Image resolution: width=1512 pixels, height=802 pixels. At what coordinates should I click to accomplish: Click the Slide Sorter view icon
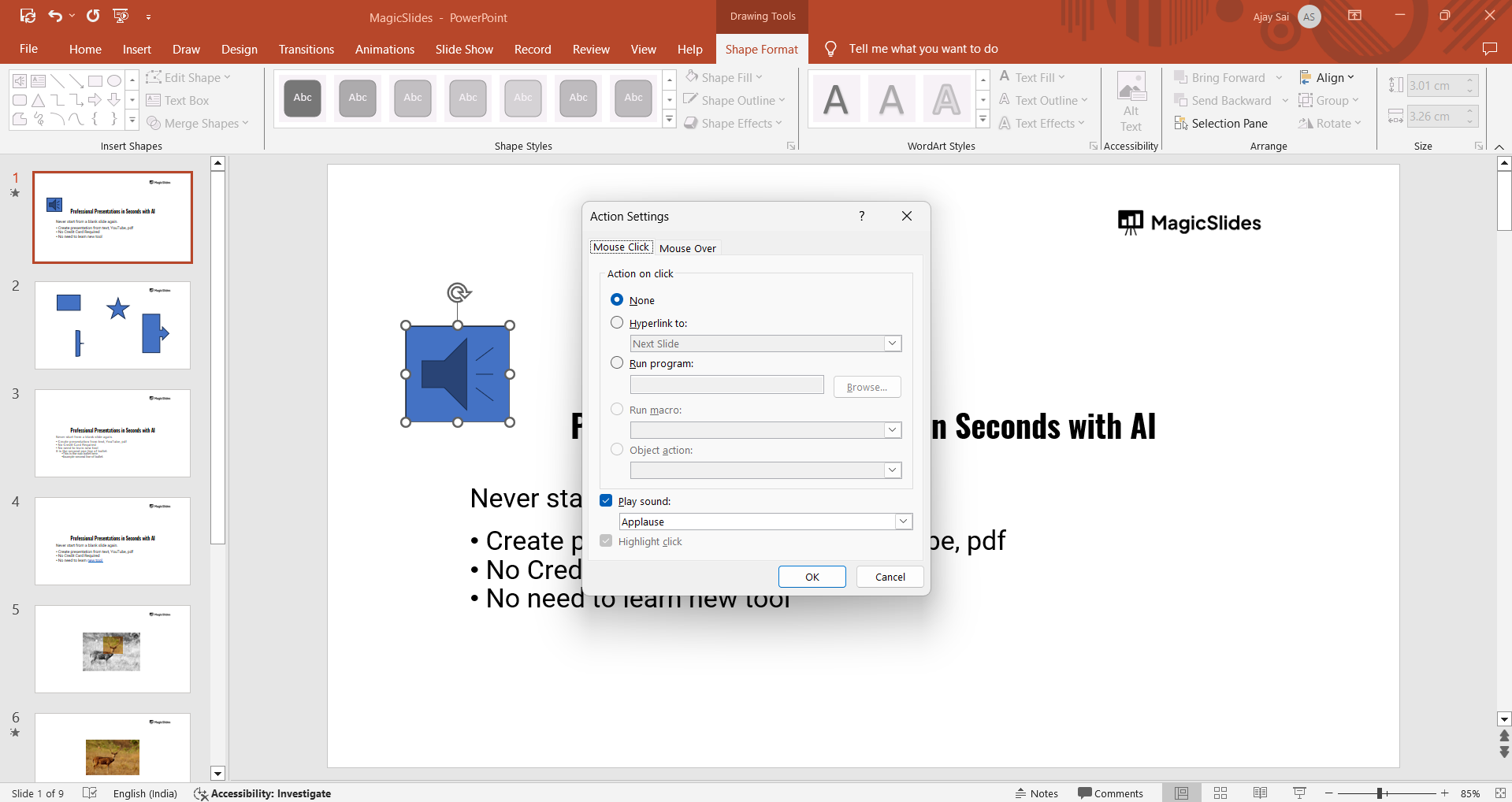point(1220,793)
